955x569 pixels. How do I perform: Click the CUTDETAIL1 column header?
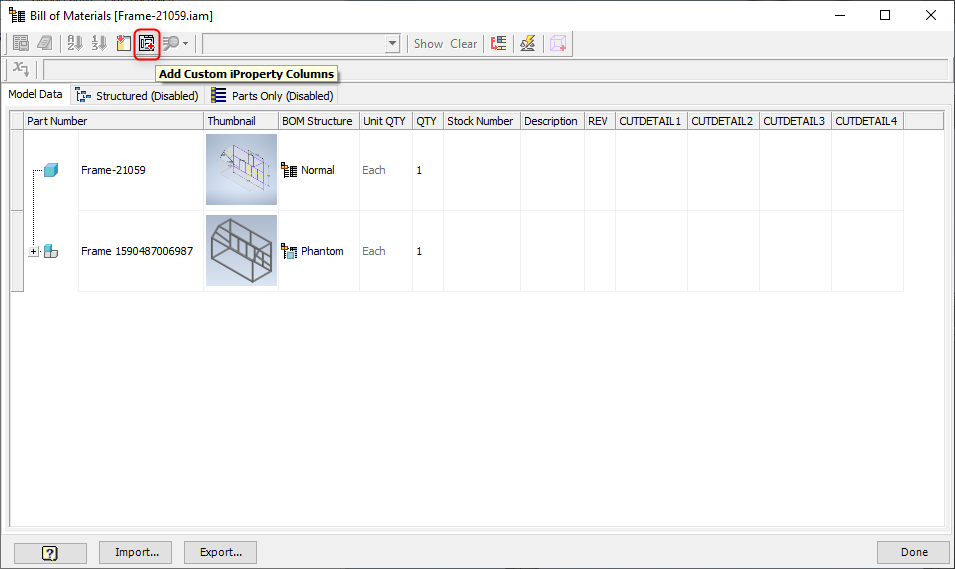coord(651,121)
